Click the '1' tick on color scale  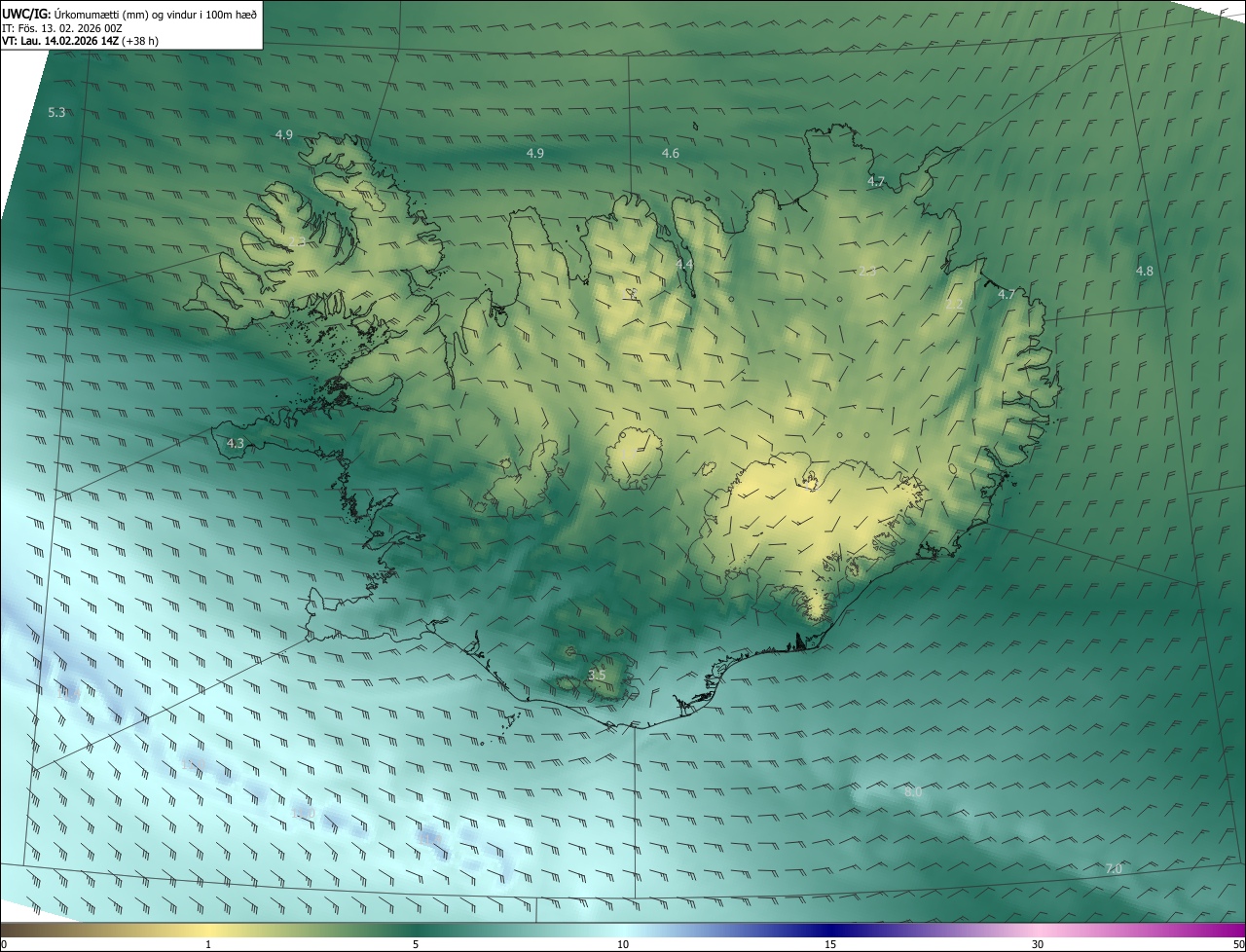coord(208,944)
